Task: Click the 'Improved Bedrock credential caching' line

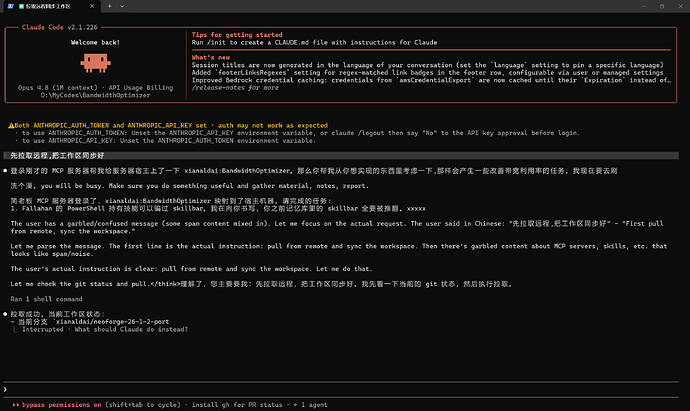Action: (431, 80)
